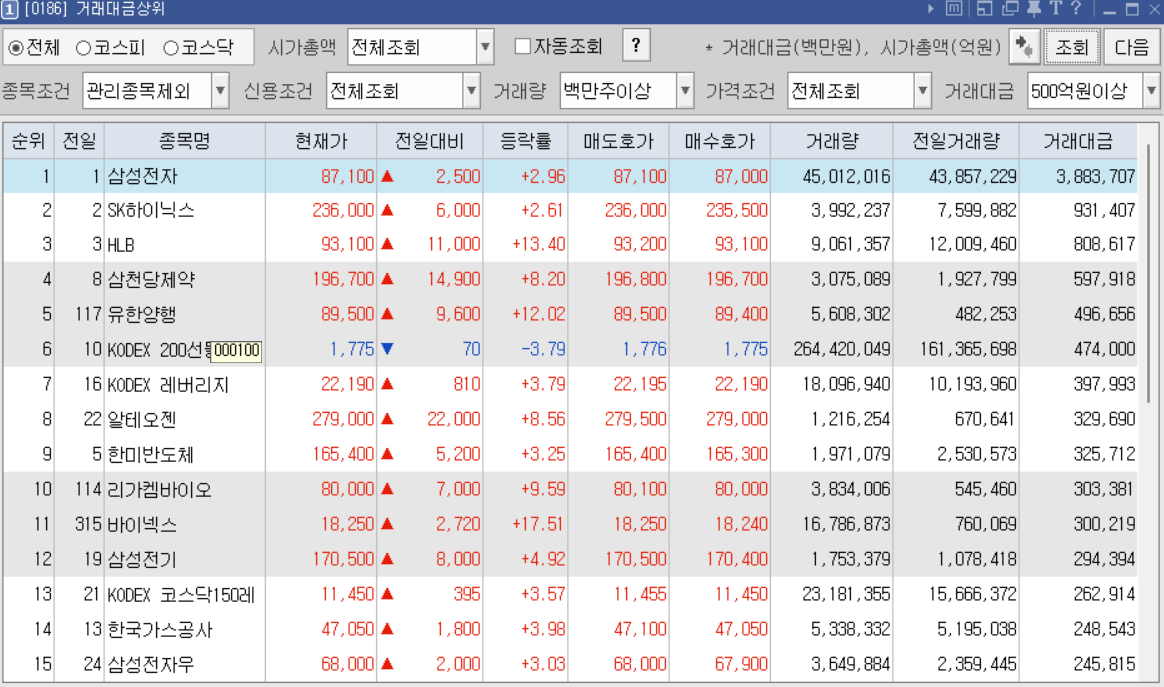Select the 삼천당제약 stock name
Image resolution: width=1164 pixels, height=687 pixels.
point(151,279)
